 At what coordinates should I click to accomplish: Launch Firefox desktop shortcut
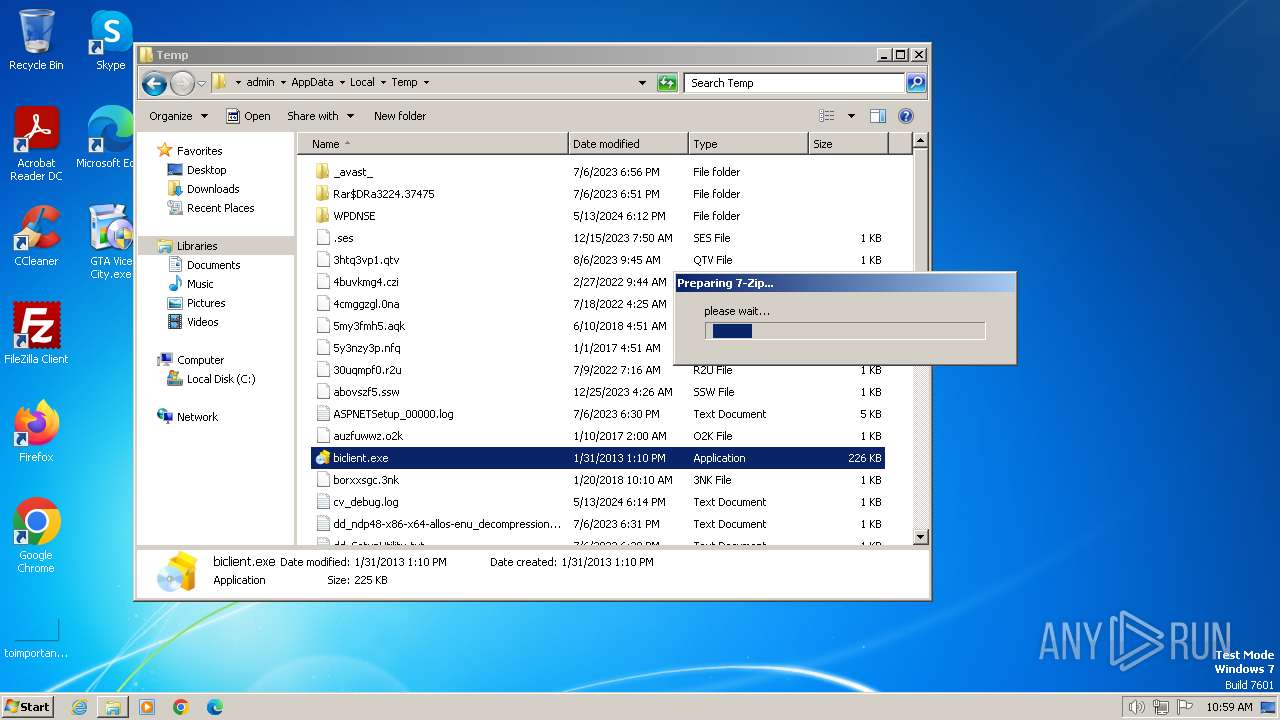tap(36, 432)
